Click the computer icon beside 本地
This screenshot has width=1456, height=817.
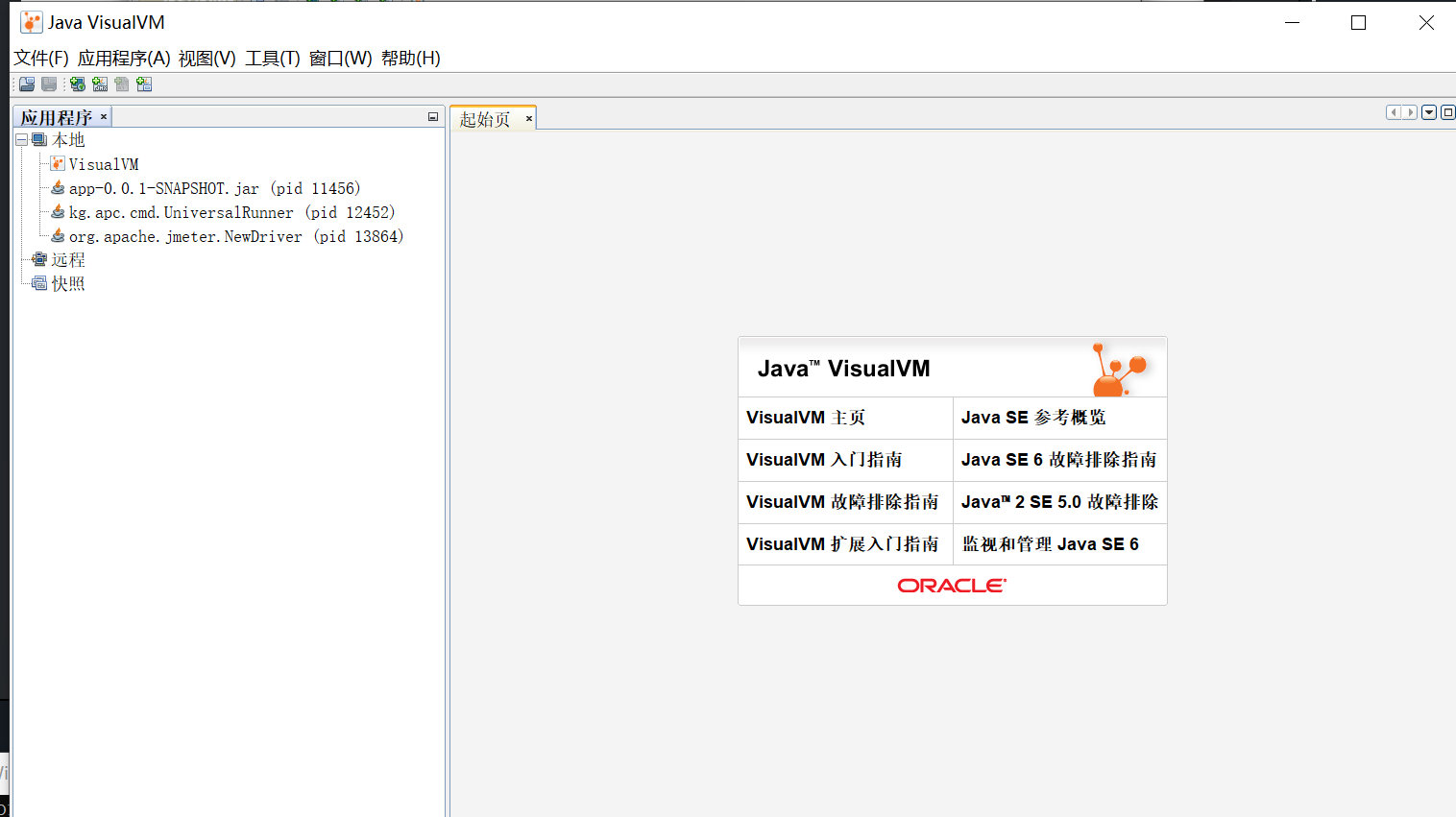tap(39, 140)
